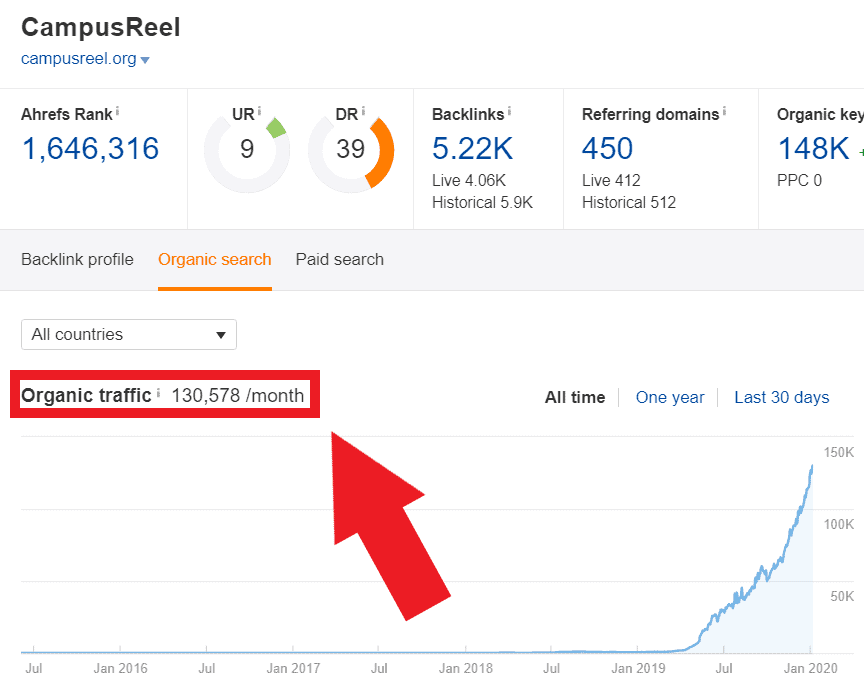The height and width of the screenshot is (686, 864).
Task: Select the Organic search tab
Action: pyautogui.click(x=214, y=260)
